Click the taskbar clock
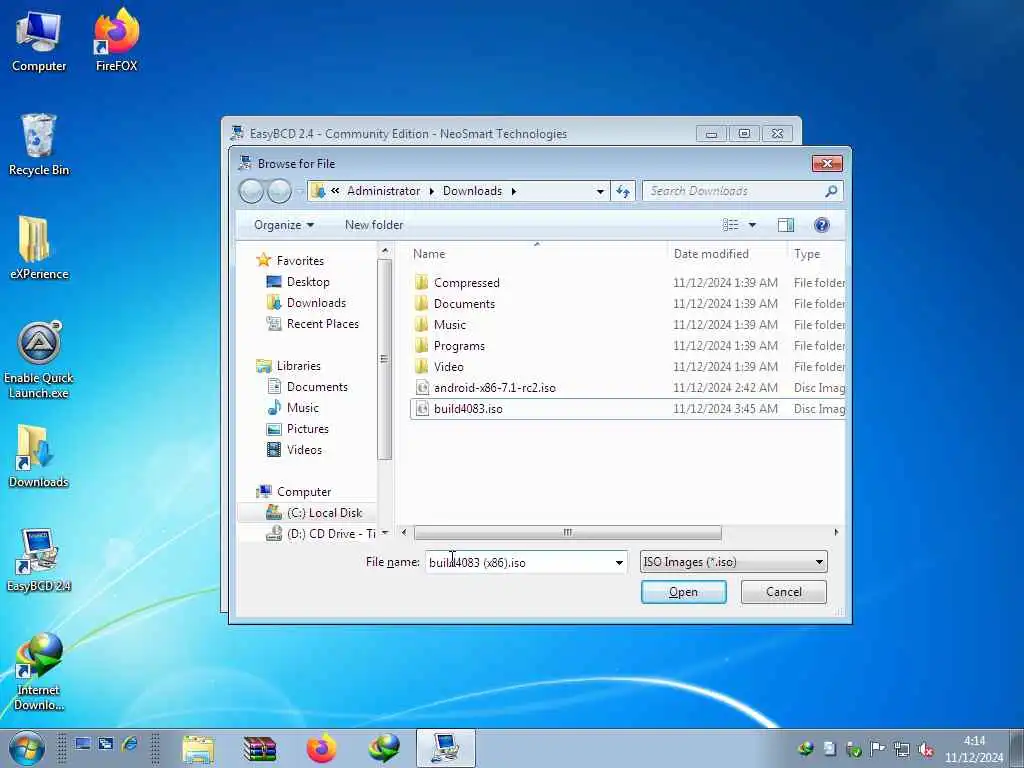This screenshot has width=1024, height=768. [973, 750]
